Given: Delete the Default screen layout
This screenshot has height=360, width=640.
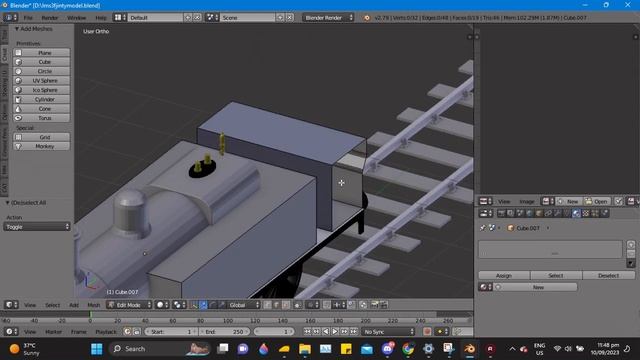Looking at the screenshot, I should pos(197,18).
